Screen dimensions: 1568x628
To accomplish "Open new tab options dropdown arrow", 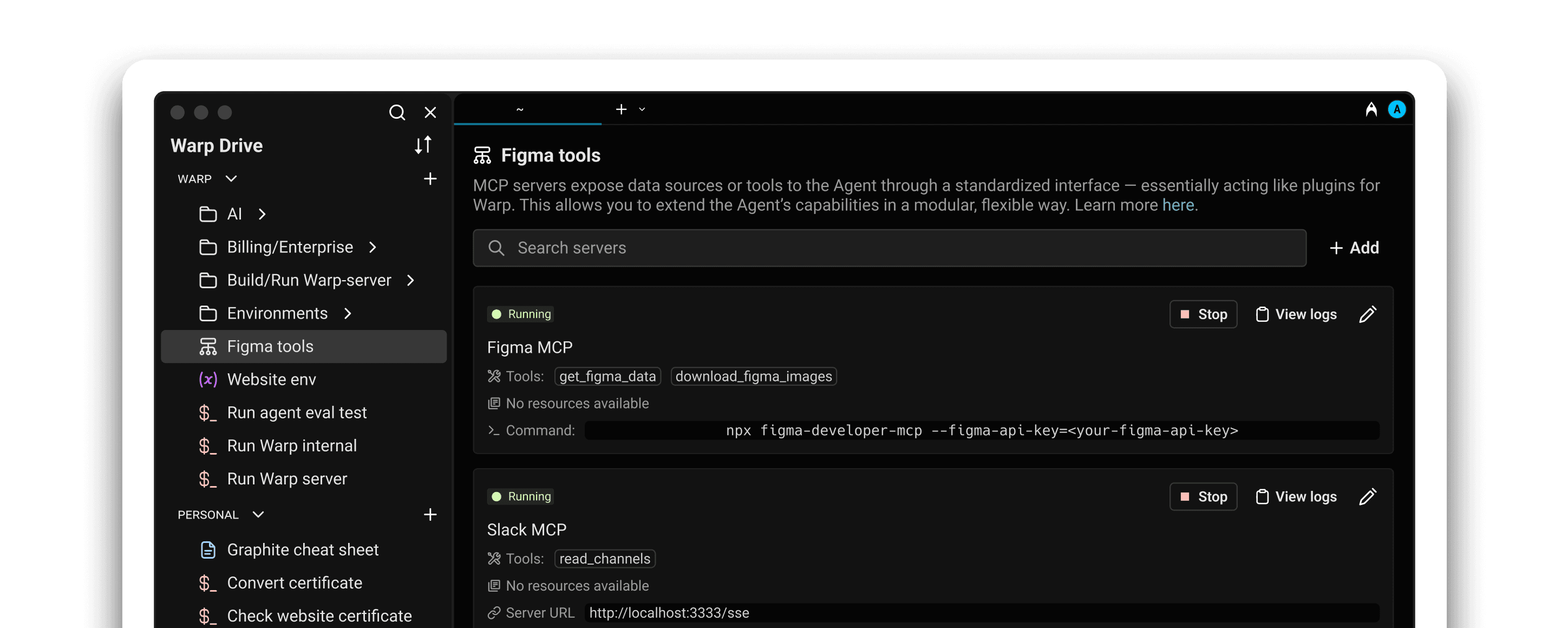I will (x=642, y=109).
